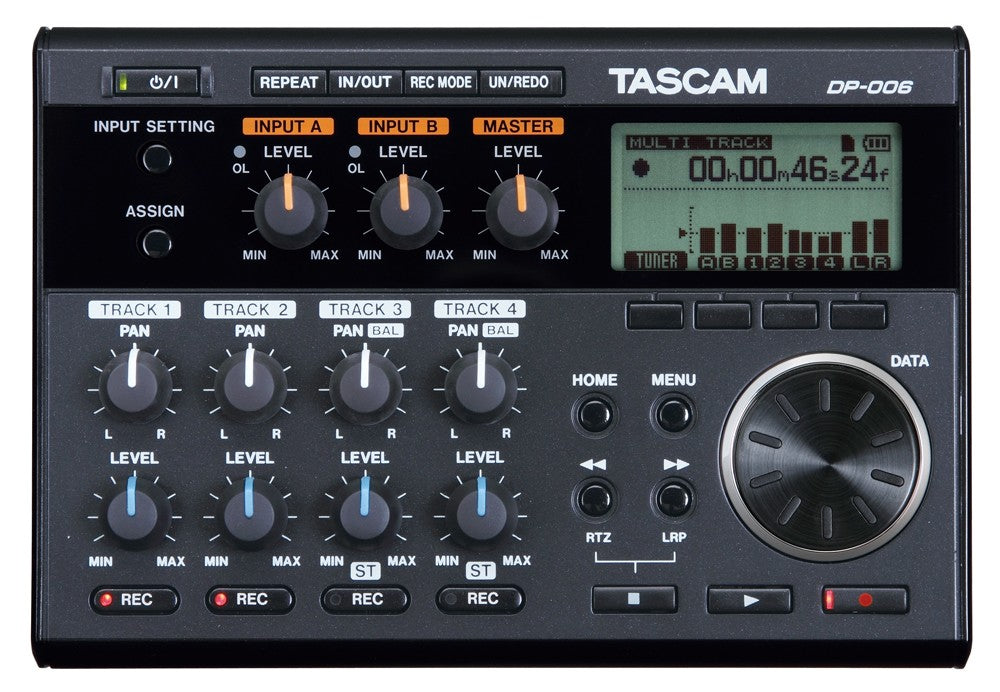1000x692 pixels.
Task: Toggle the REPEAT button
Action: 289,82
